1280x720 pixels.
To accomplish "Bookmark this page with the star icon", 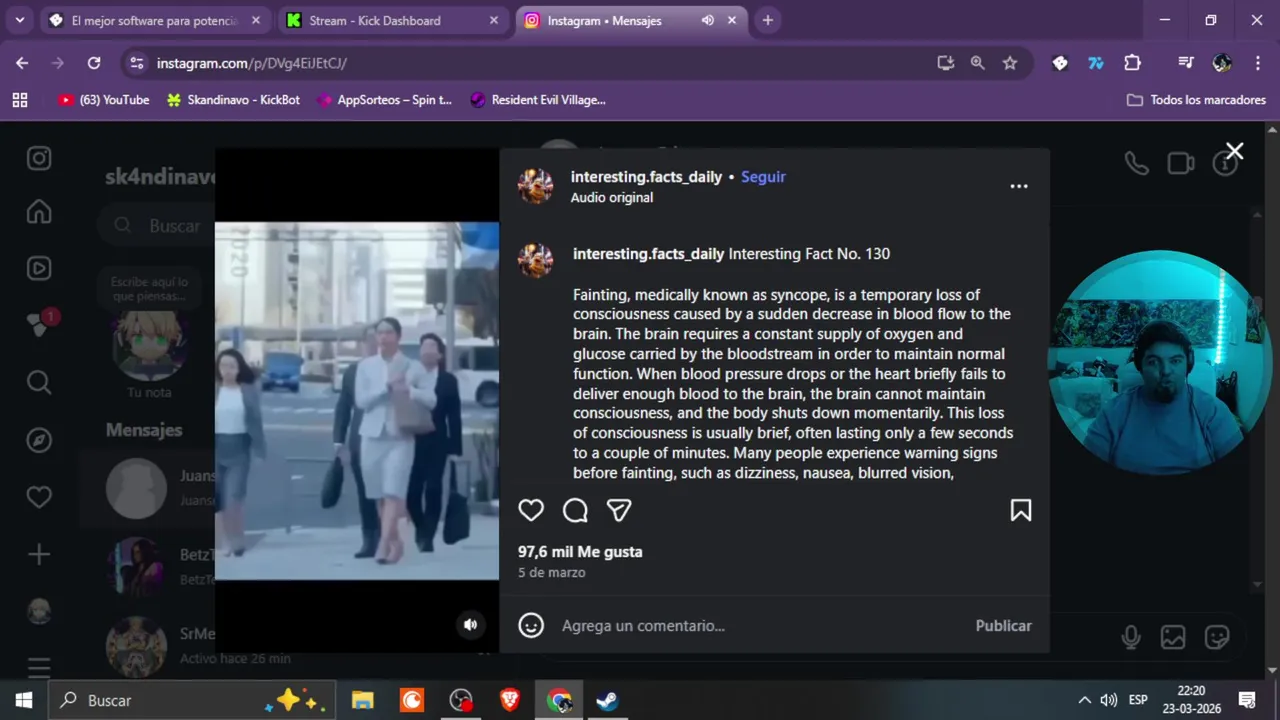I will pos(1010,63).
